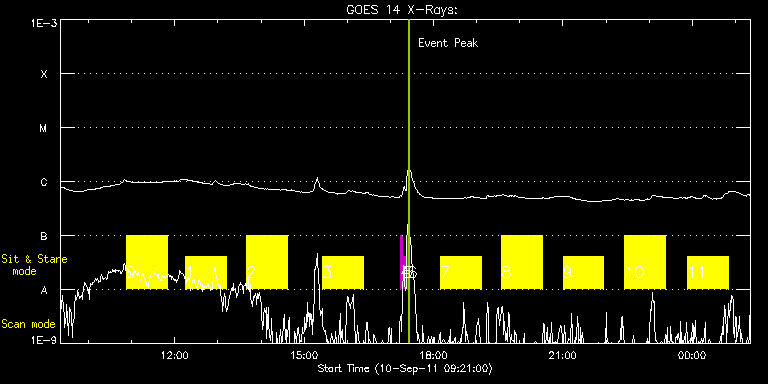Select yellow scan block labeled 1
This screenshot has width=768, height=384.
(206, 272)
